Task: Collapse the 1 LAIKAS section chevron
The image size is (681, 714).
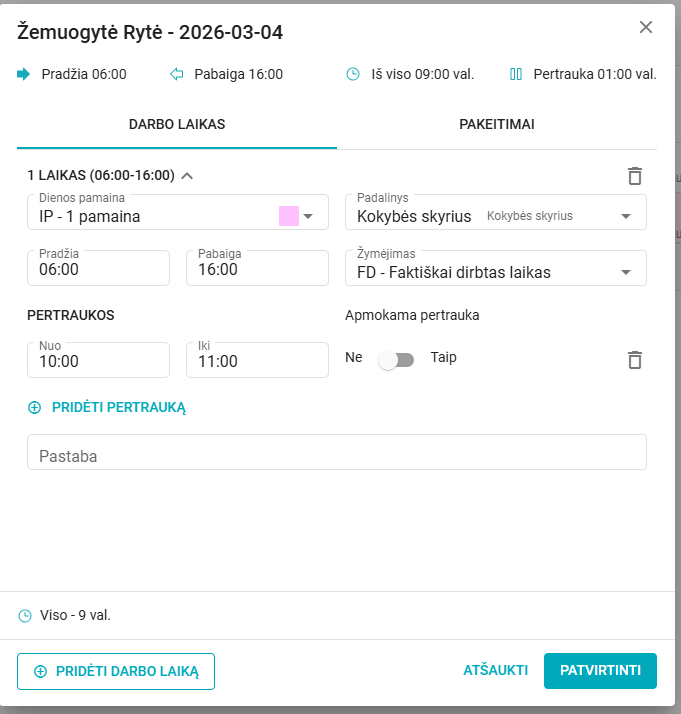Action: (187, 176)
